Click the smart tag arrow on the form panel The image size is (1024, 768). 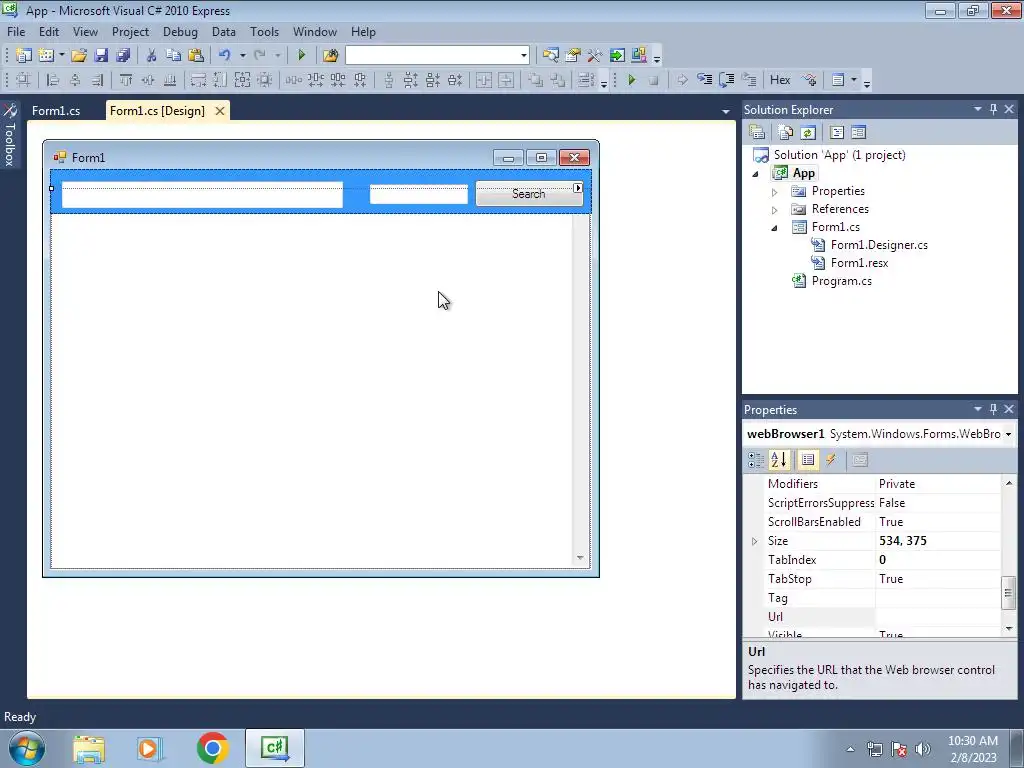(x=578, y=188)
